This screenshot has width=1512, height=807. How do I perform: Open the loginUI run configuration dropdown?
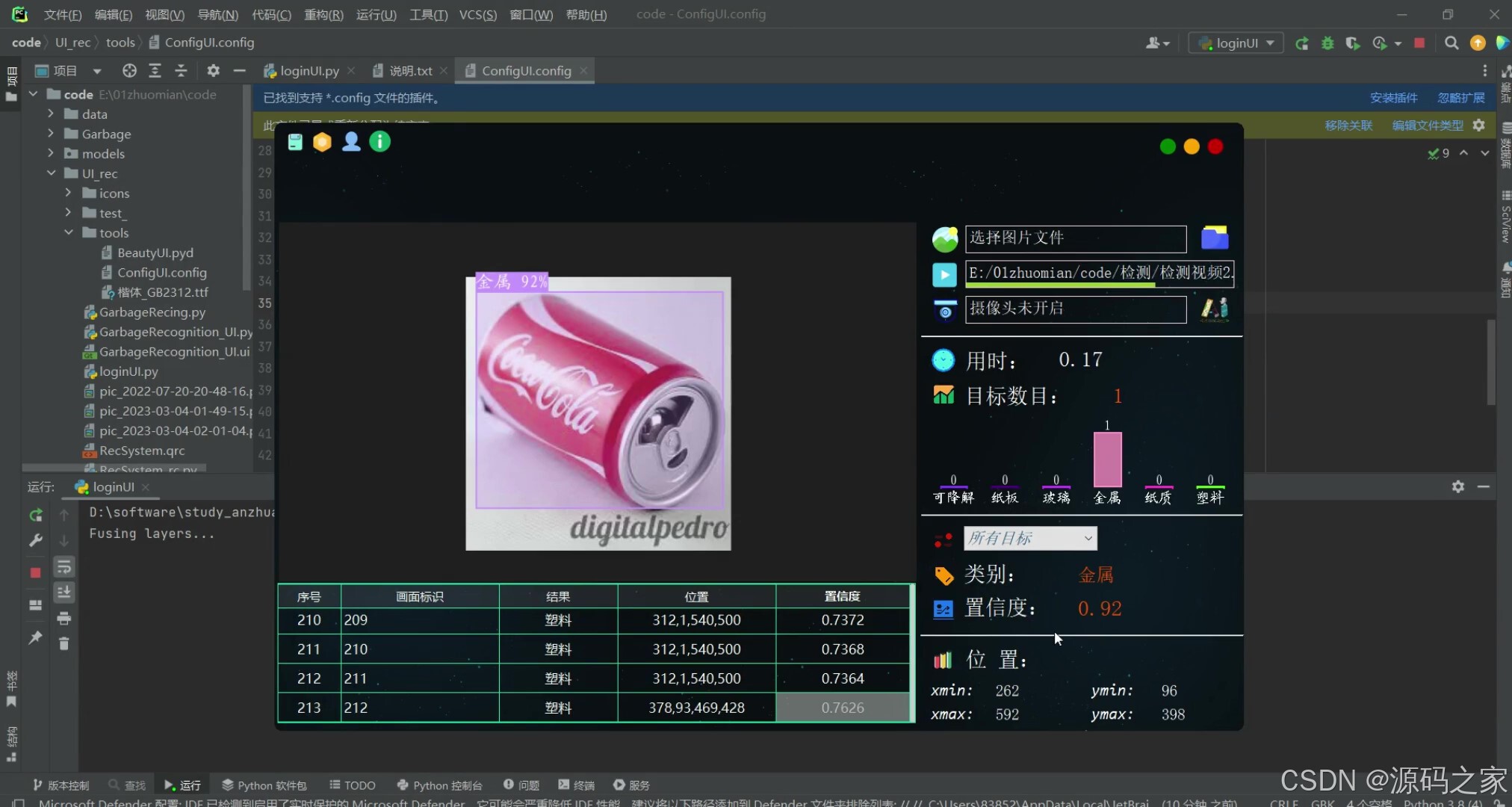click(x=1236, y=43)
